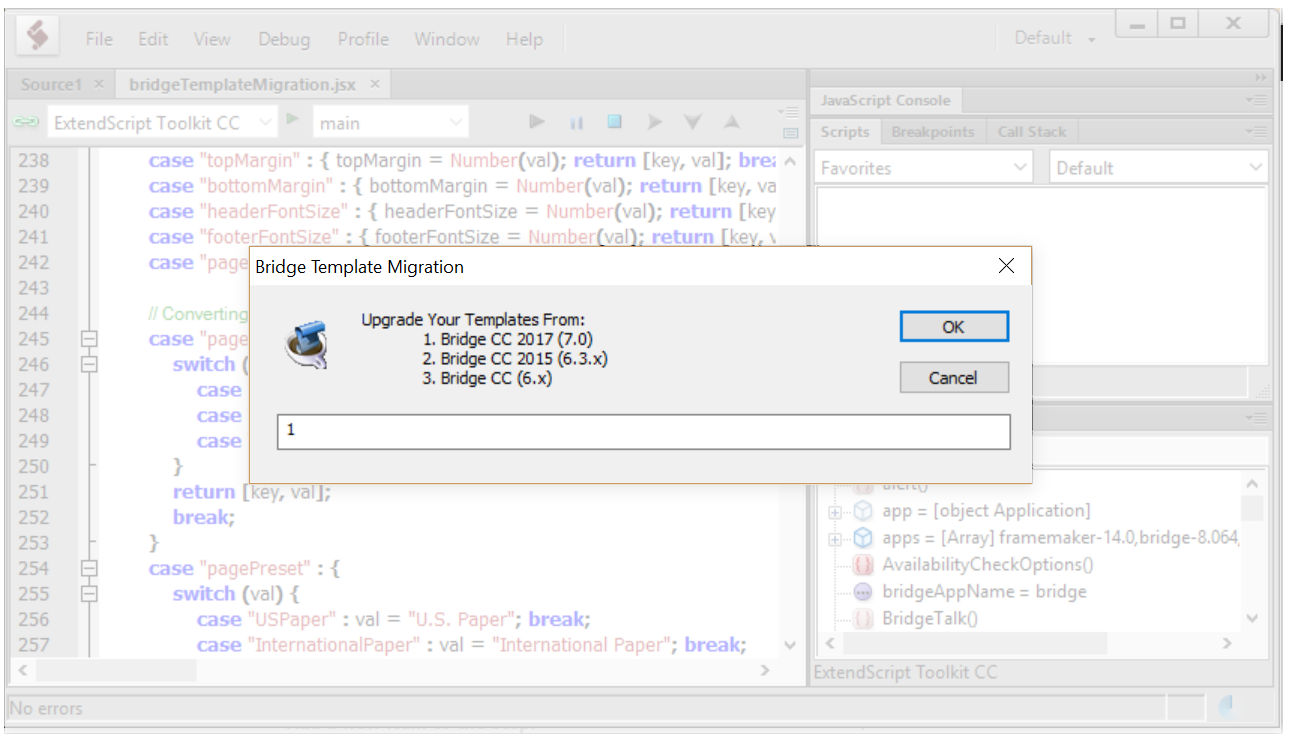Open the Data Browser panel flyout menu

(x=1259, y=417)
